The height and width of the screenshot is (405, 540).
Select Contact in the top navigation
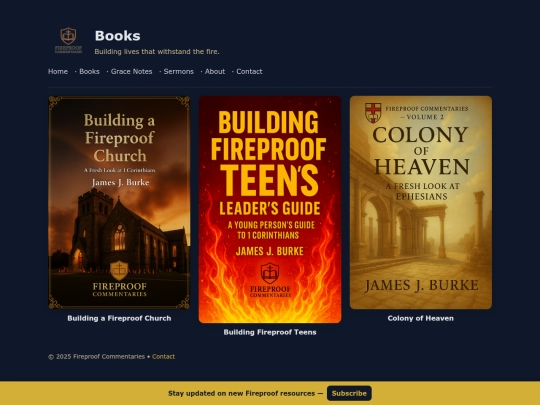click(x=249, y=72)
